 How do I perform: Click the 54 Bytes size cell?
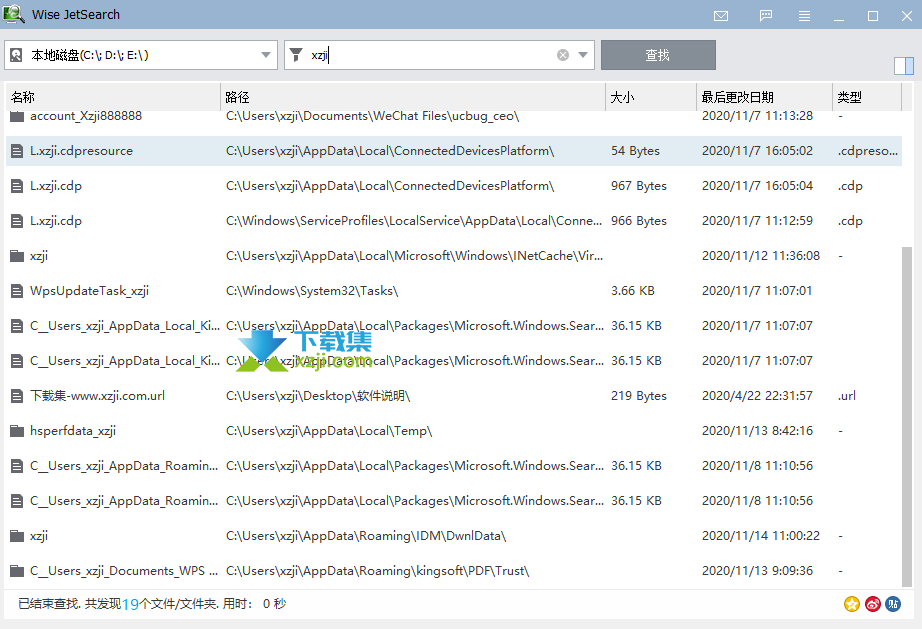pyautogui.click(x=635, y=151)
